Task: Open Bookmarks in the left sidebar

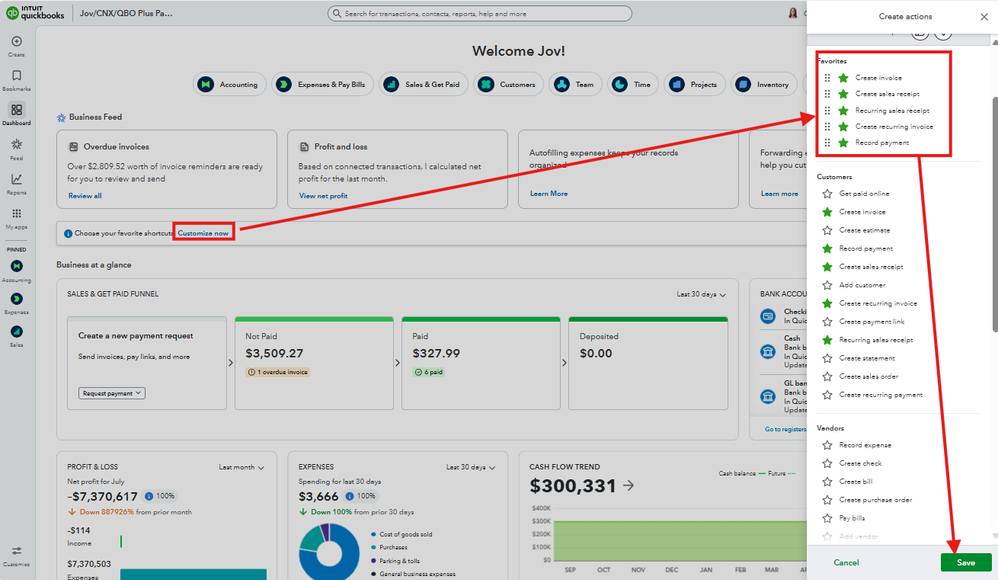Action: pyautogui.click(x=17, y=80)
